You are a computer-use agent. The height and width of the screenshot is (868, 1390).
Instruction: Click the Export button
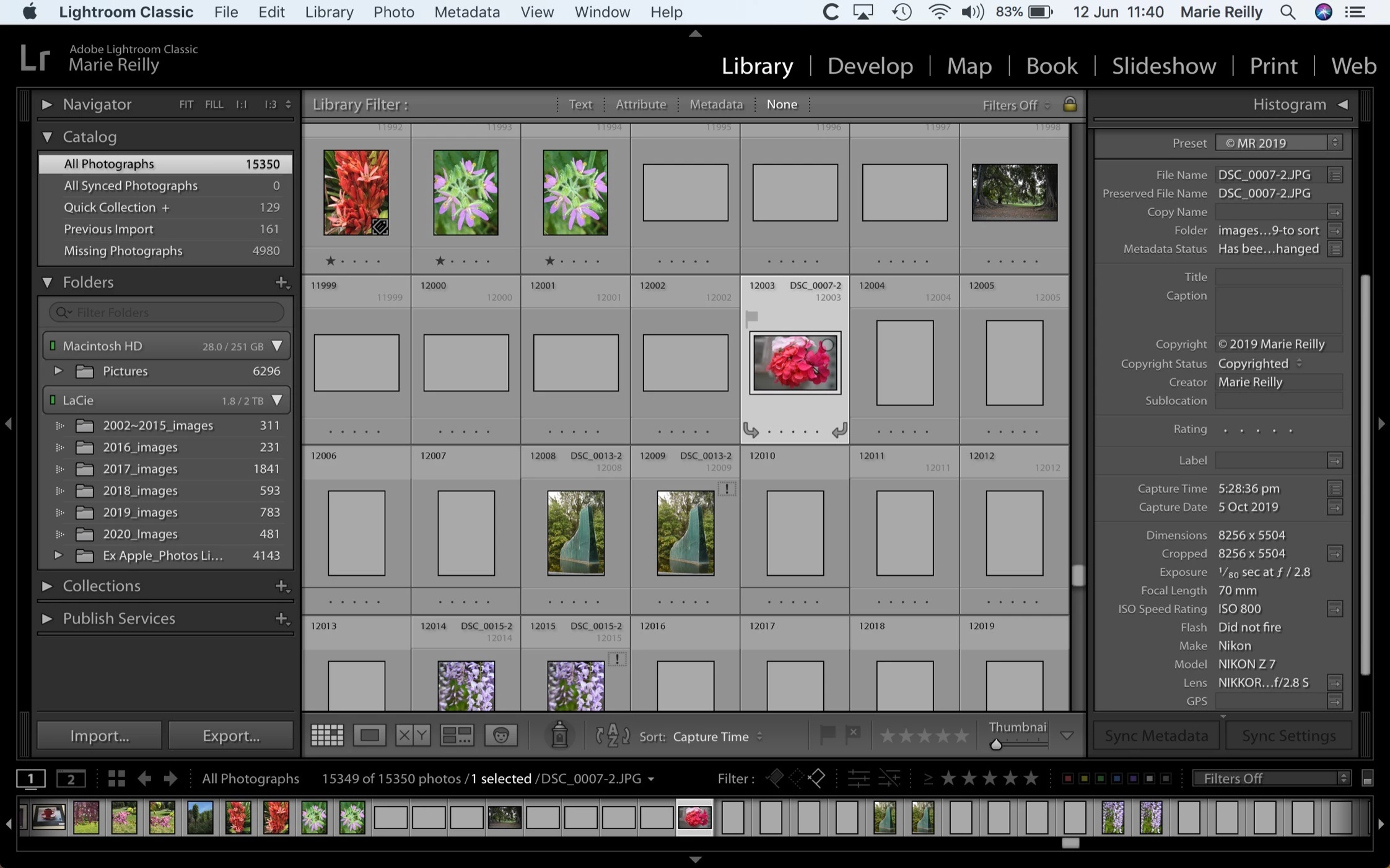click(230, 736)
